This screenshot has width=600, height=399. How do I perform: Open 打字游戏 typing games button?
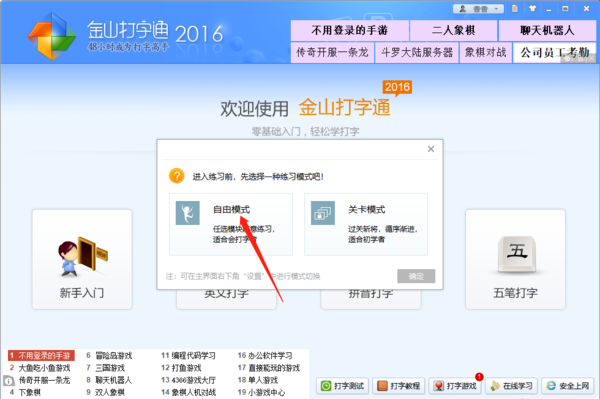(455, 386)
